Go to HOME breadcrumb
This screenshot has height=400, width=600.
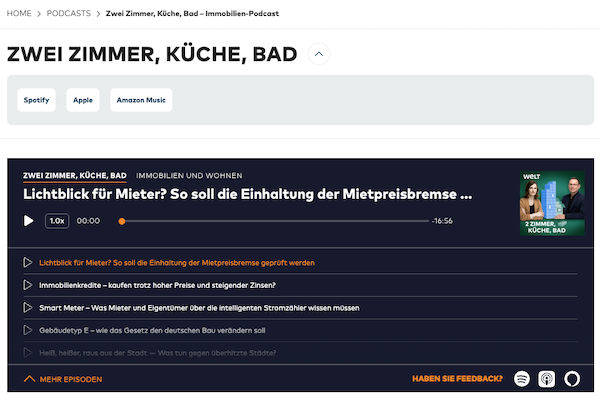click(x=19, y=13)
